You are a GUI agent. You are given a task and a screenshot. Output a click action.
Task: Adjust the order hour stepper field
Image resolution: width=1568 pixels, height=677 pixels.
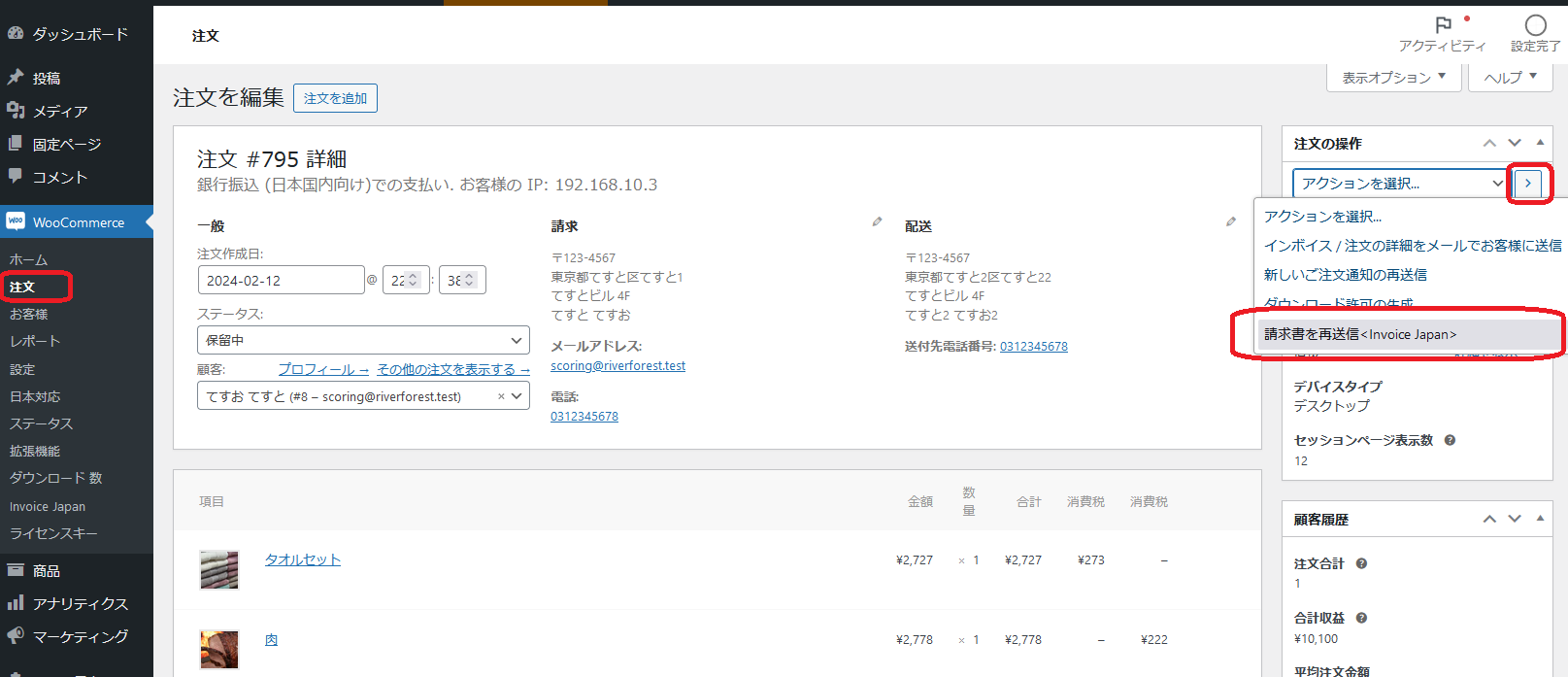[x=406, y=280]
